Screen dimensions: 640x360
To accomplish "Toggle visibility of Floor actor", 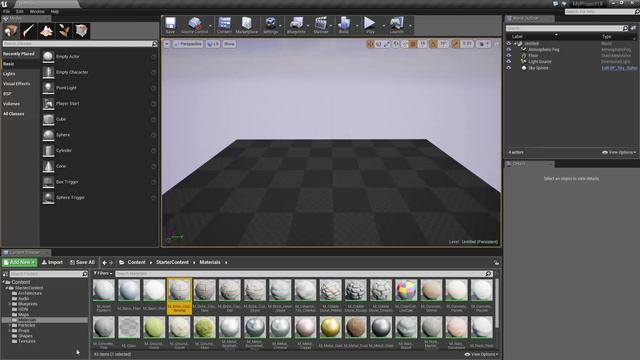I will [509, 56].
